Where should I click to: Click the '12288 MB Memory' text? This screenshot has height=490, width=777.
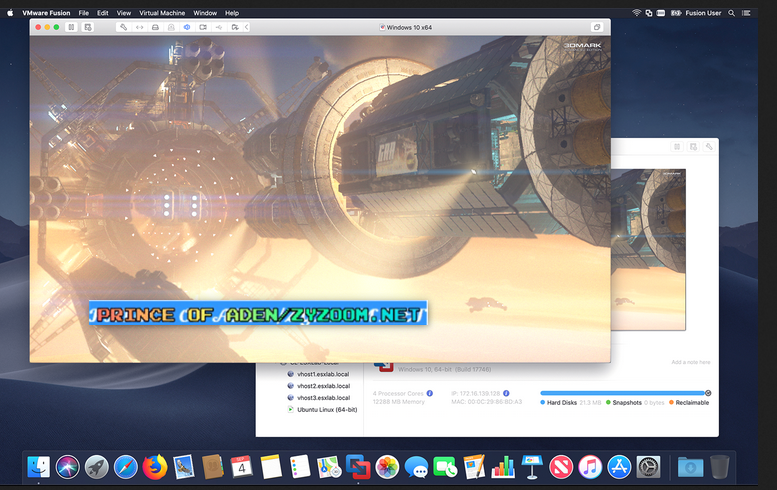(x=398, y=402)
